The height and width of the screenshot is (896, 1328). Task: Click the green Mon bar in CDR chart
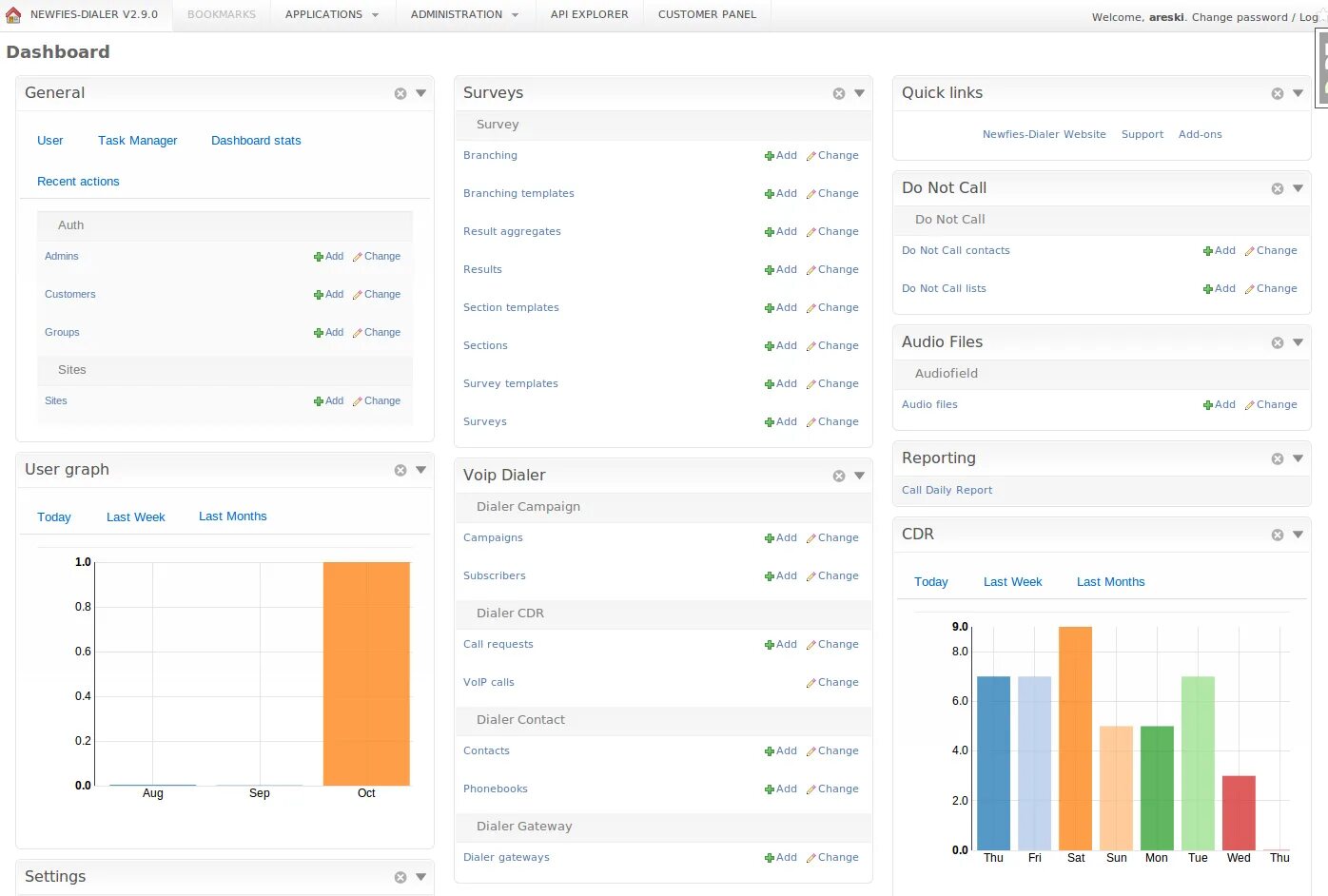[1157, 789]
